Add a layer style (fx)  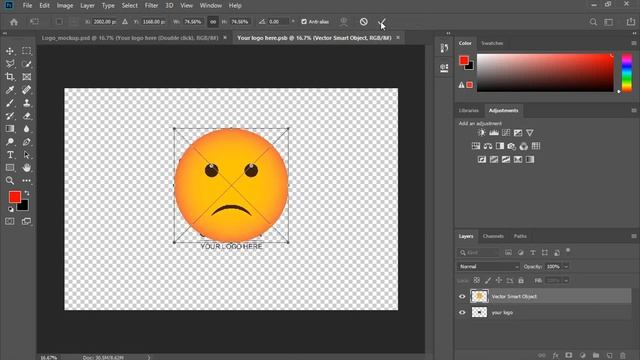click(x=555, y=356)
